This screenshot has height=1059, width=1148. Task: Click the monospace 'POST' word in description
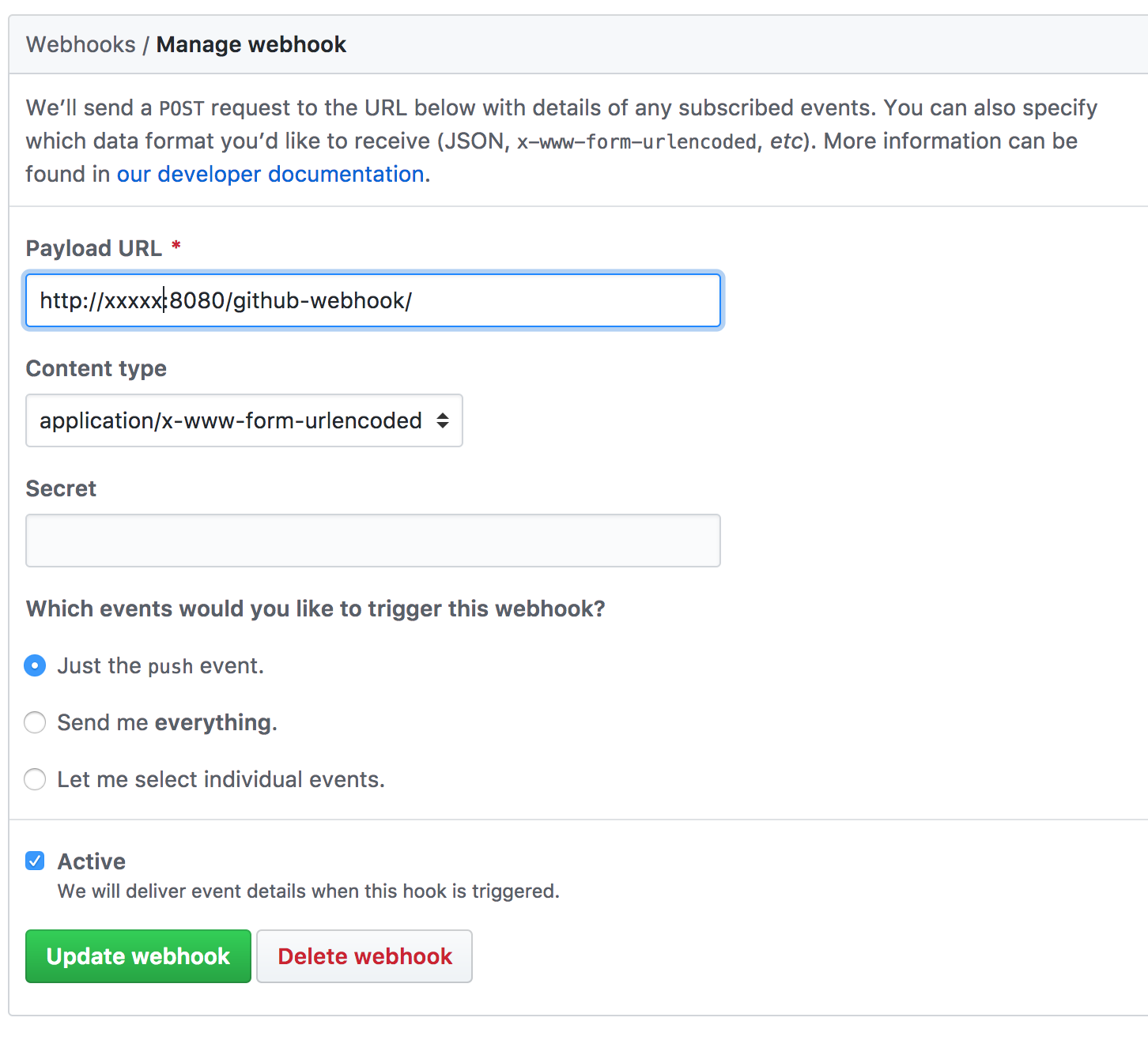pos(181,108)
